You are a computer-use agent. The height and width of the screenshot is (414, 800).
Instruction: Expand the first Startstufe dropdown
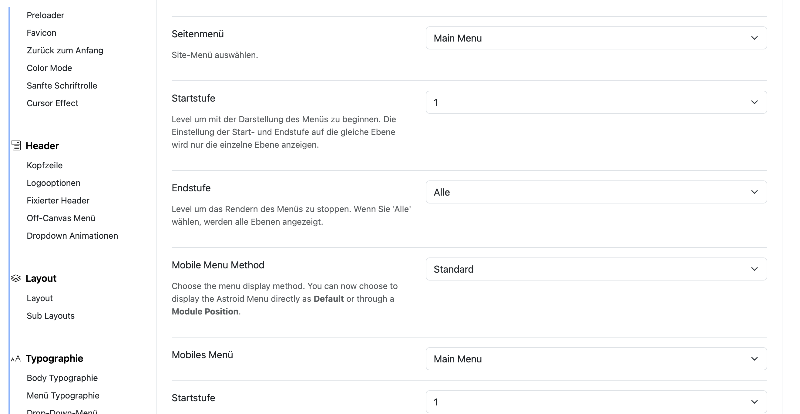click(596, 102)
